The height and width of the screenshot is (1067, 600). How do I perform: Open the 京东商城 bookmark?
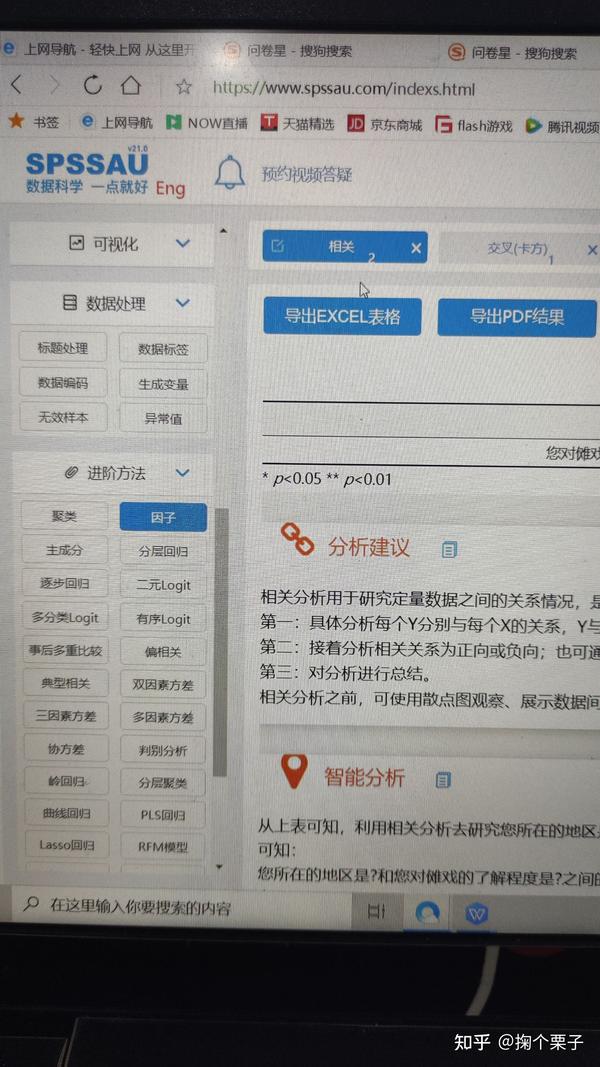click(385, 125)
